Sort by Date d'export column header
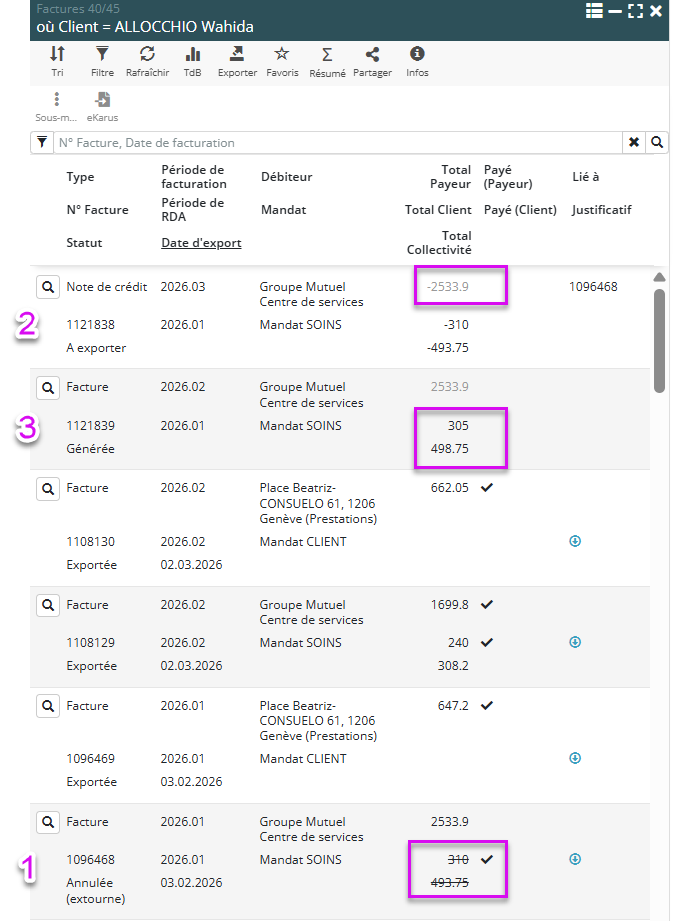Screen dimensions: 673x921 (x=201, y=243)
